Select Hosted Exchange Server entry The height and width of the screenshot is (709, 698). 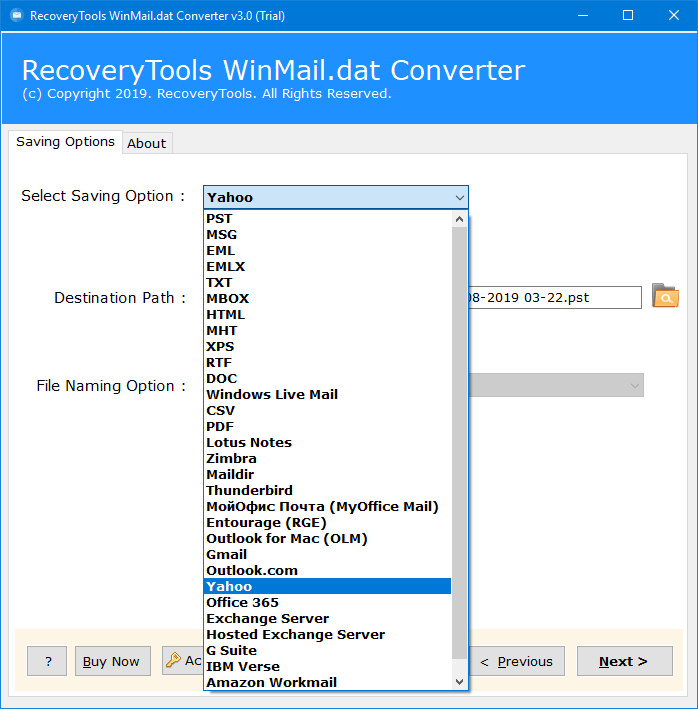[x=327, y=634]
